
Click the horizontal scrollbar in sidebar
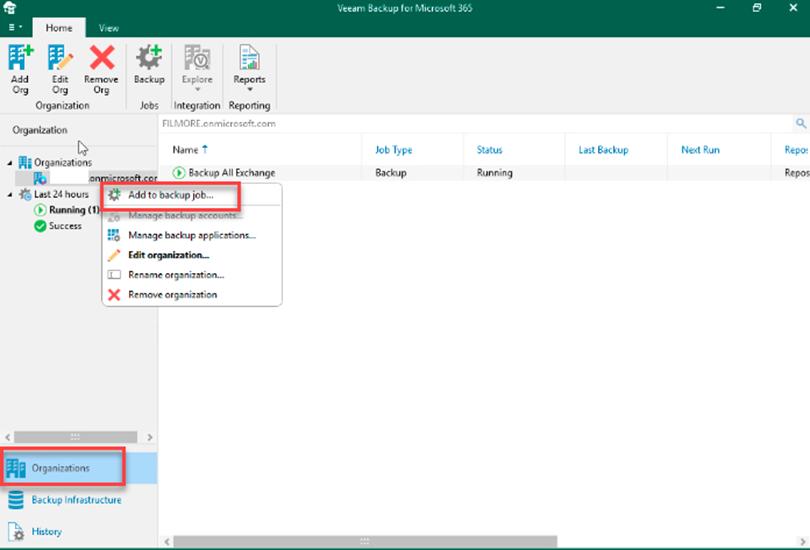click(x=75, y=437)
